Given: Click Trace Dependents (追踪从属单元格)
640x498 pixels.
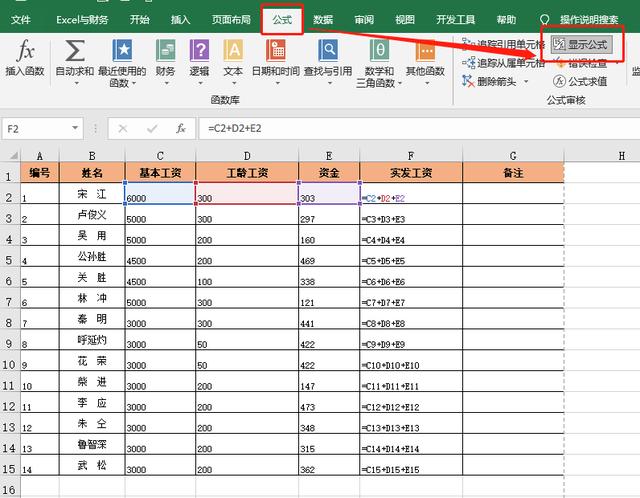Looking at the screenshot, I should [503, 63].
